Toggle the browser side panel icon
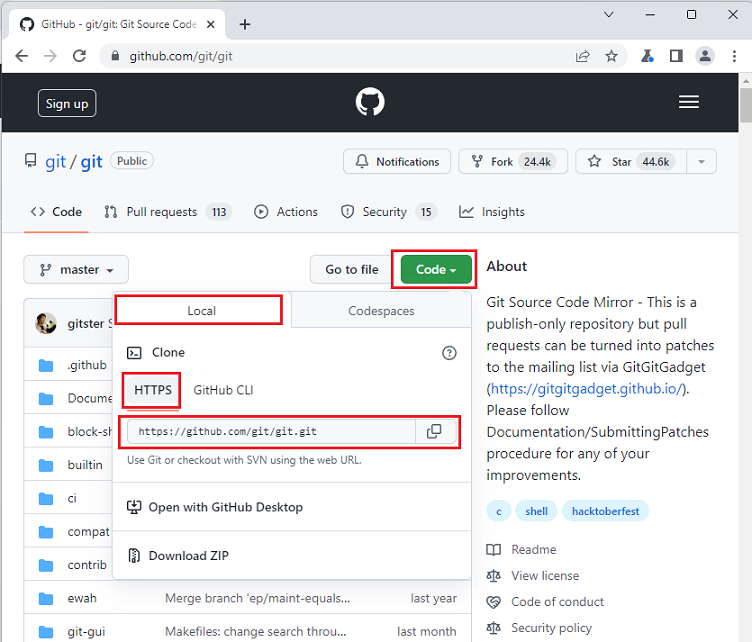Viewport: 752px width, 642px height. point(676,56)
